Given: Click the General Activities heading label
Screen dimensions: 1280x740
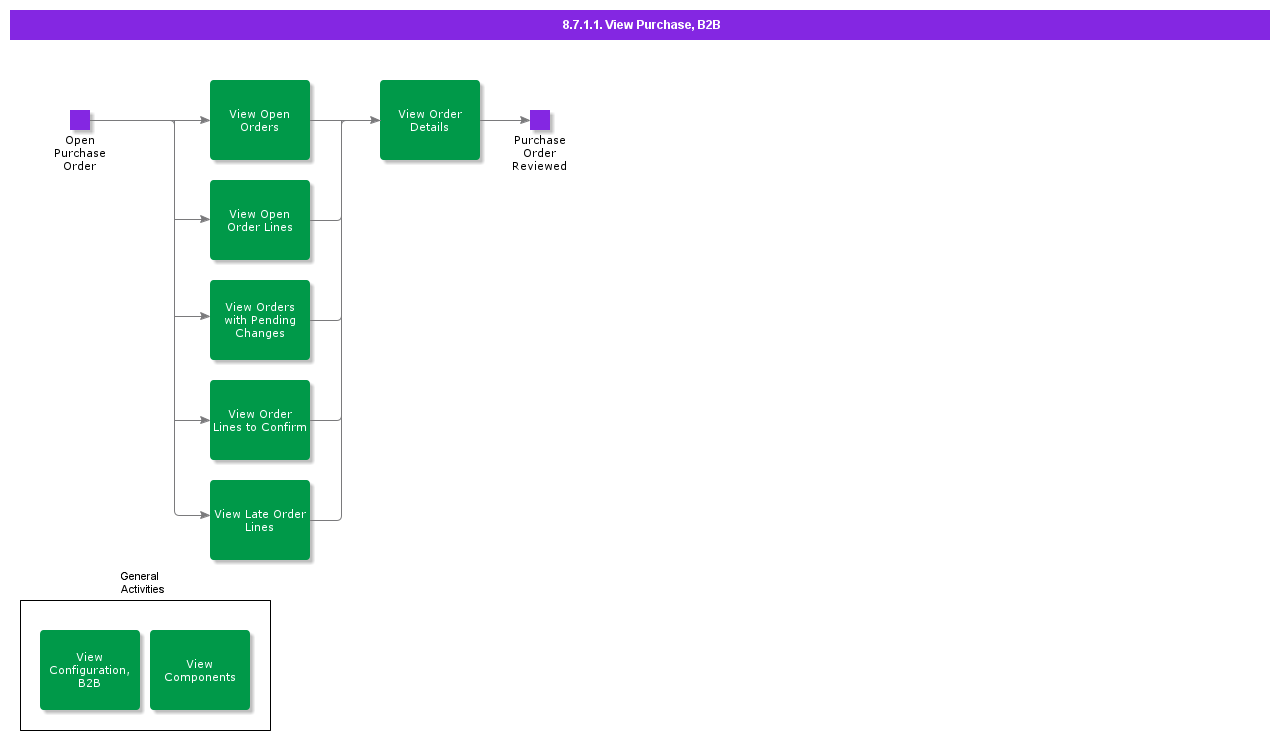Looking at the screenshot, I should click(x=142, y=583).
